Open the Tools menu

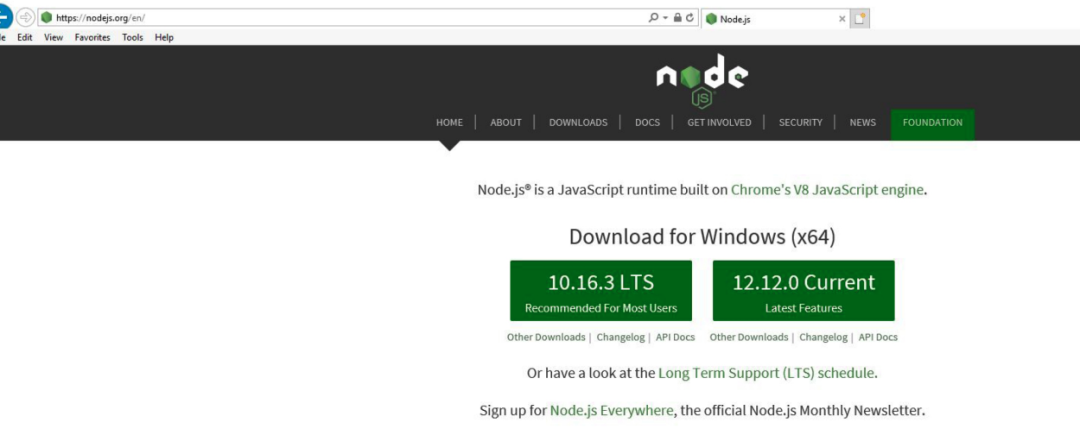[133, 38]
